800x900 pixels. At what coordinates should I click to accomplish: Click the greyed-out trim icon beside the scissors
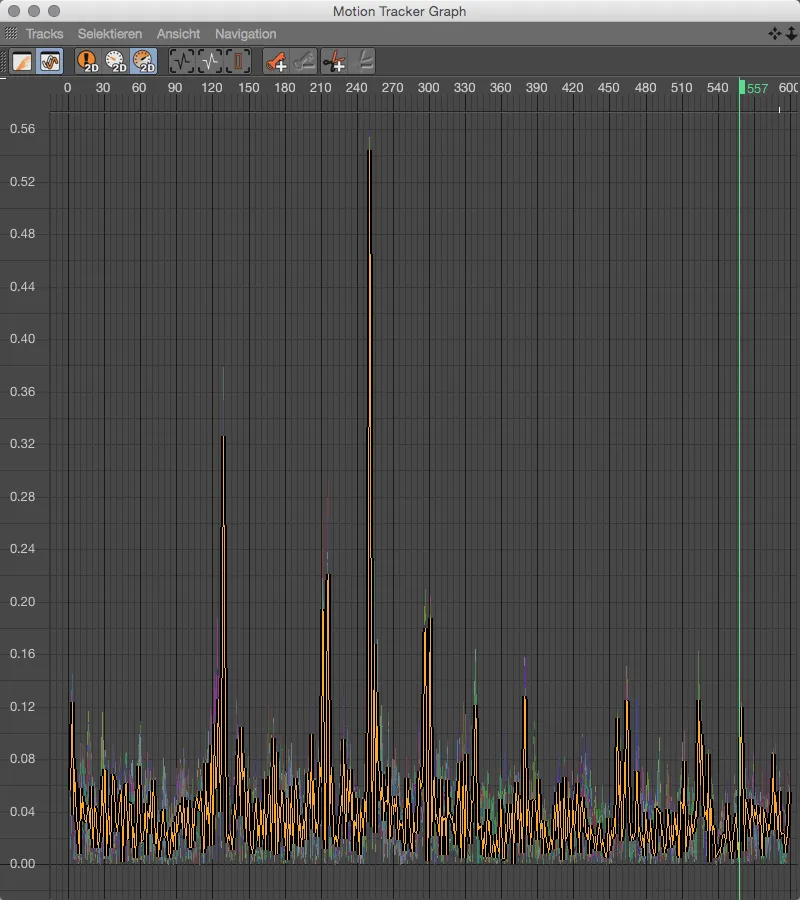(364, 61)
